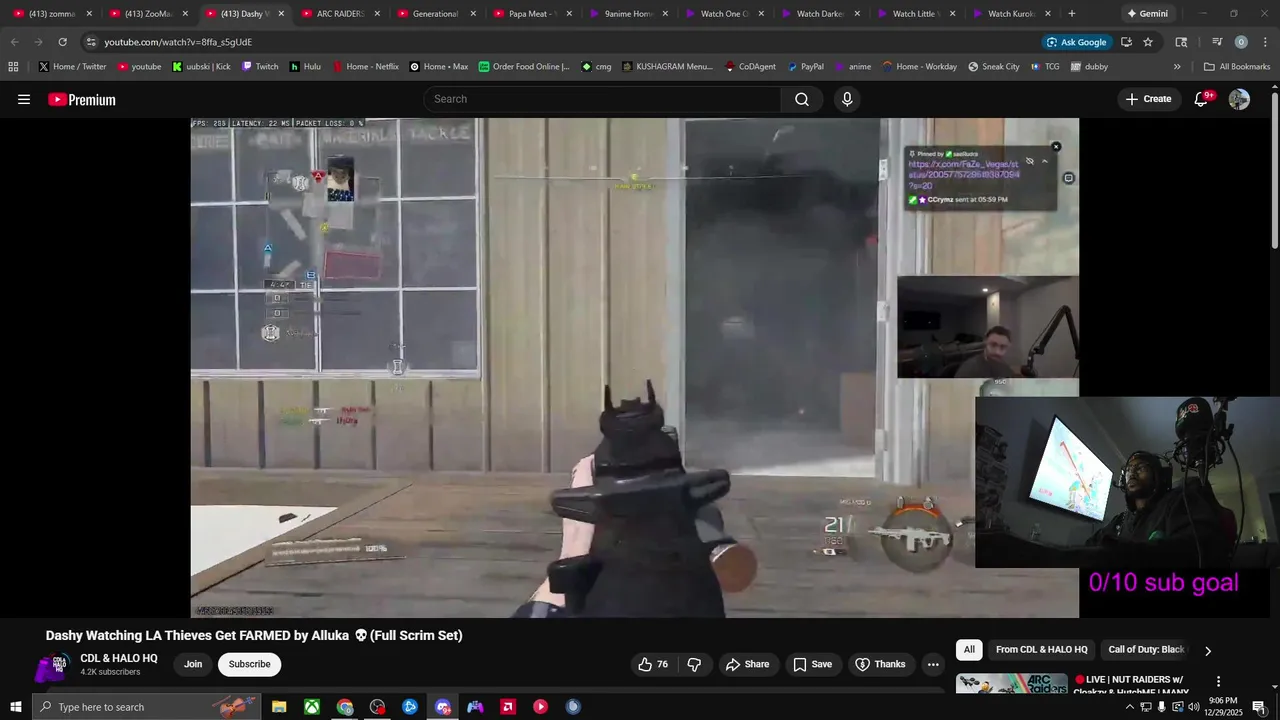Image resolution: width=1280 pixels, height=720 pixels.
Task: Bookmark this page with the star icon
Action: 1148,42
